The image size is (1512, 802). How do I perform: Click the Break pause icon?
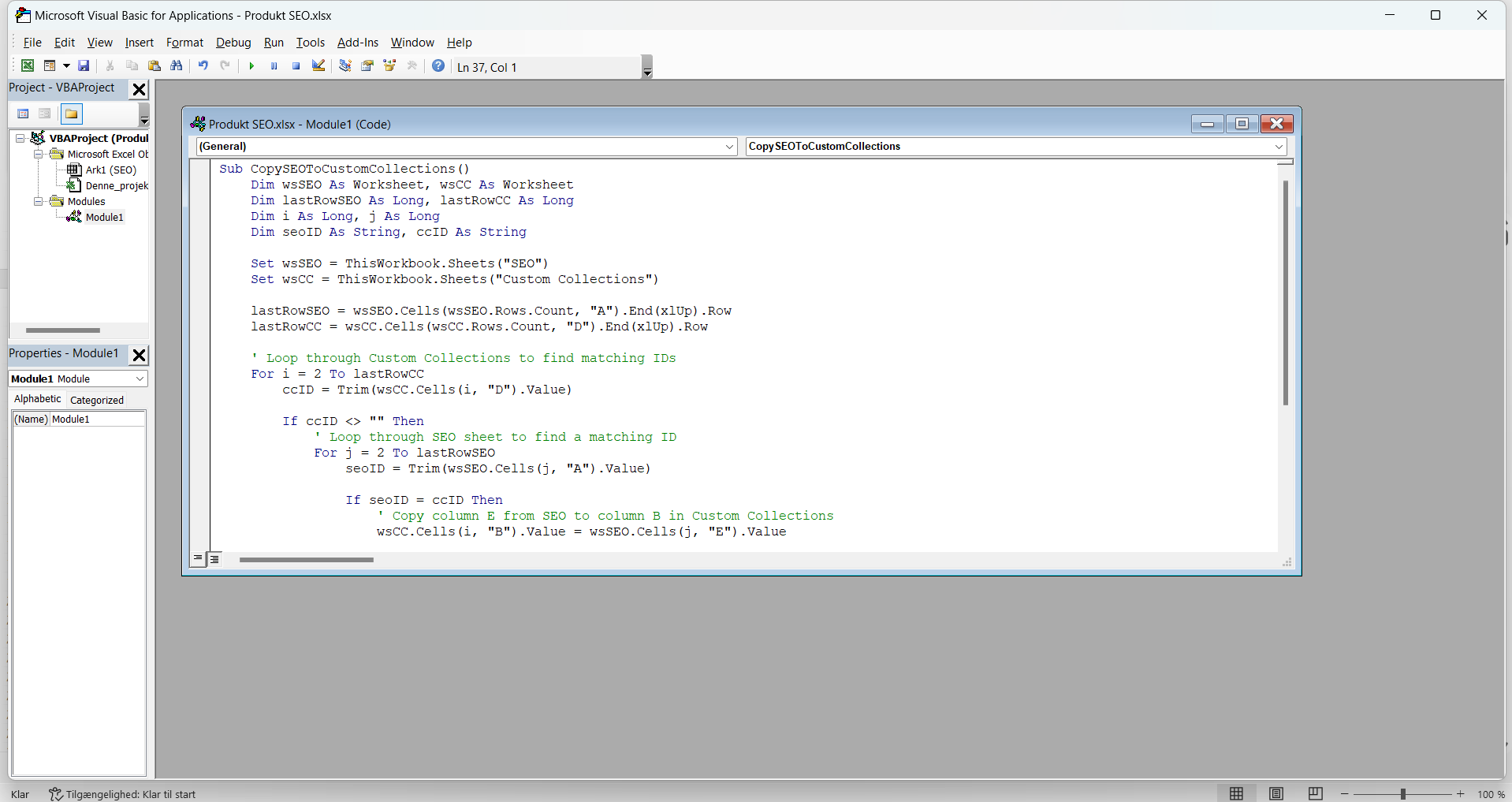[x=274, y=66]
